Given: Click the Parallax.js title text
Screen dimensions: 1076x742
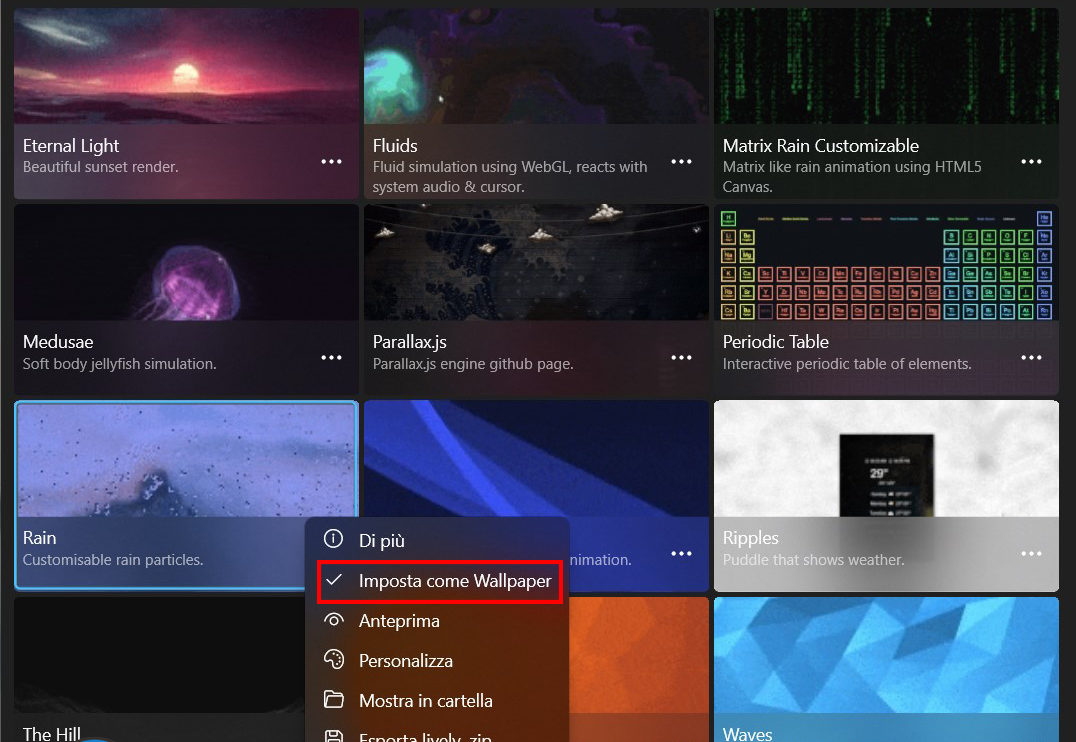Looking at the screenshot, I should tap(410, 342).
